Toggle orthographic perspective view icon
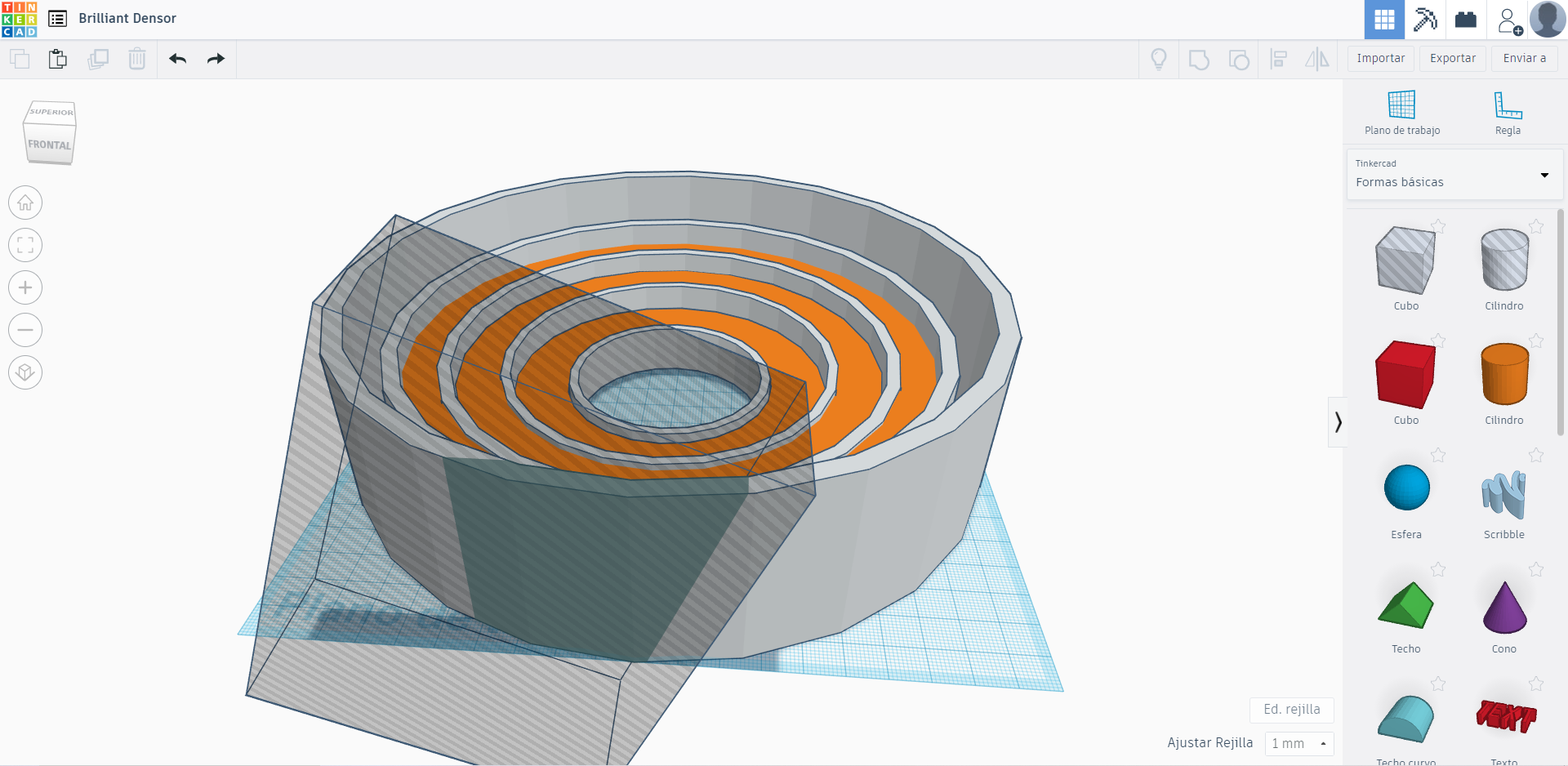Screen dimensions: 1568x766 [25, 372]
